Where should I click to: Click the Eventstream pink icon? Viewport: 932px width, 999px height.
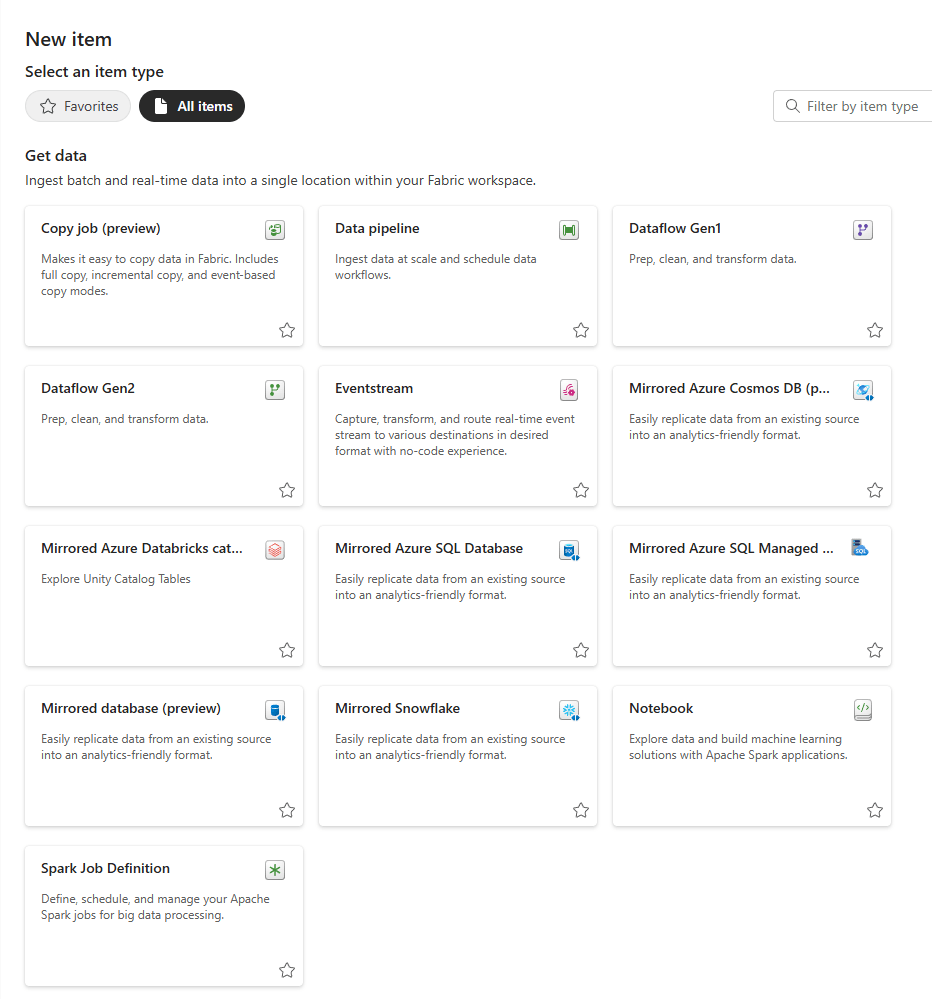point(569,390)
